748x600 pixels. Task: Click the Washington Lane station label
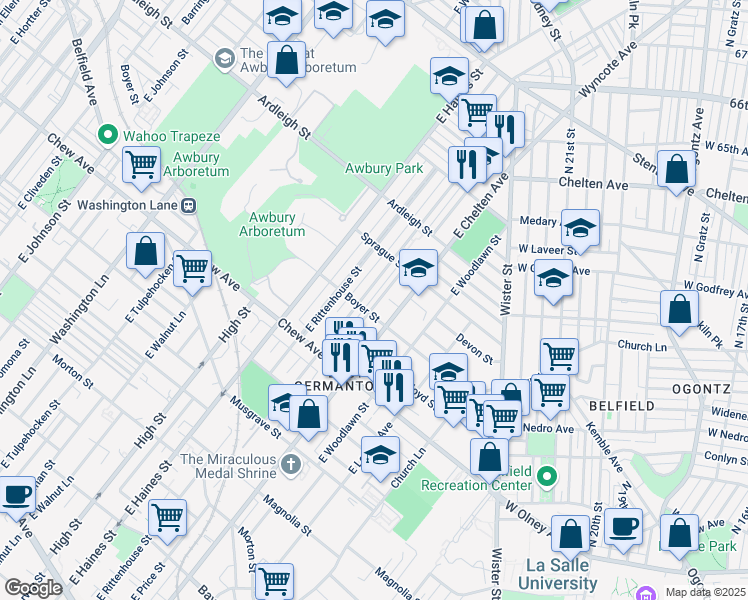click(127, 206)
